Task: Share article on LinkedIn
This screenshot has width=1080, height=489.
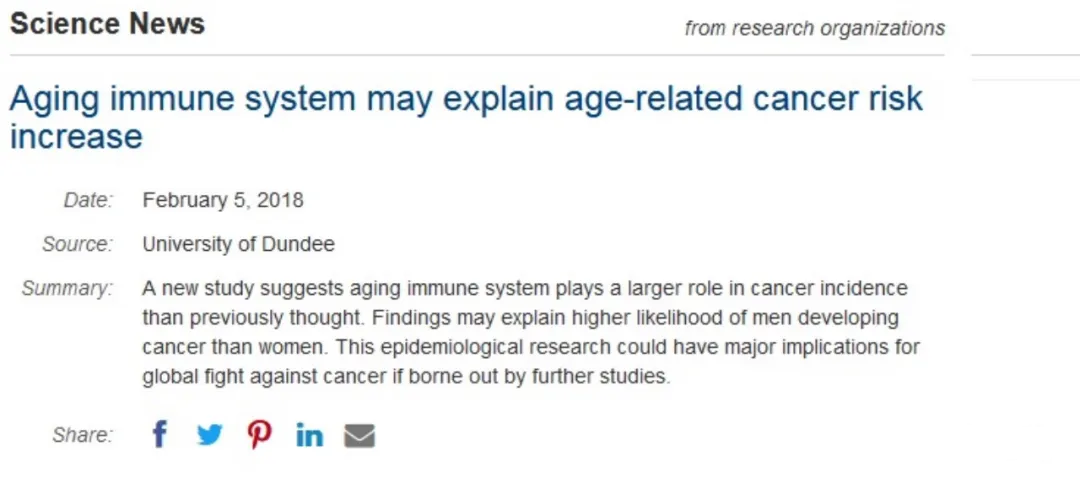Action: pyautogui.click(x=309, y=435)
